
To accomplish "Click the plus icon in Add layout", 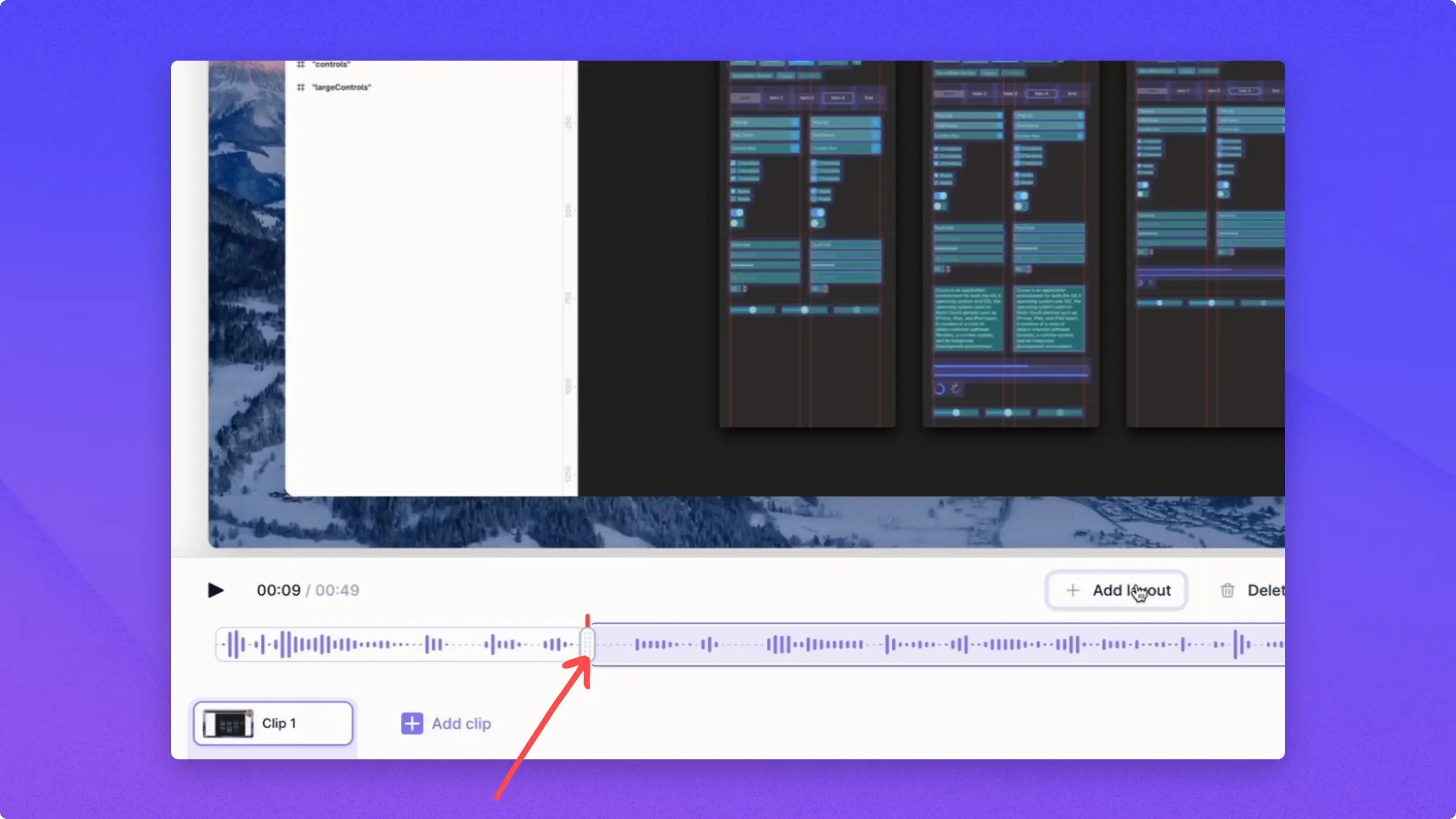I will [x=1072, y=590].
